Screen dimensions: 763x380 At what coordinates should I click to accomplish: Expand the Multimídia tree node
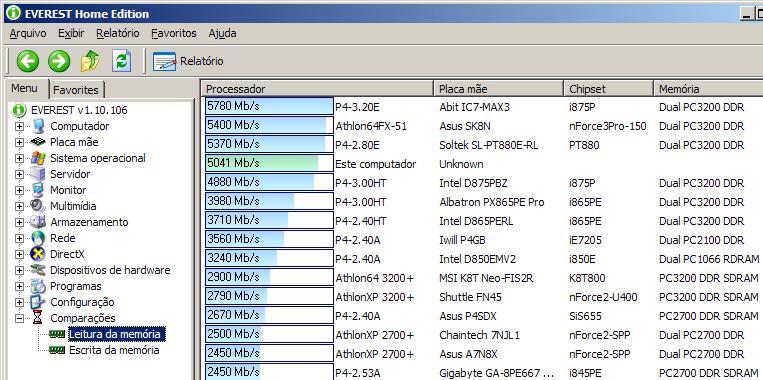19,206
